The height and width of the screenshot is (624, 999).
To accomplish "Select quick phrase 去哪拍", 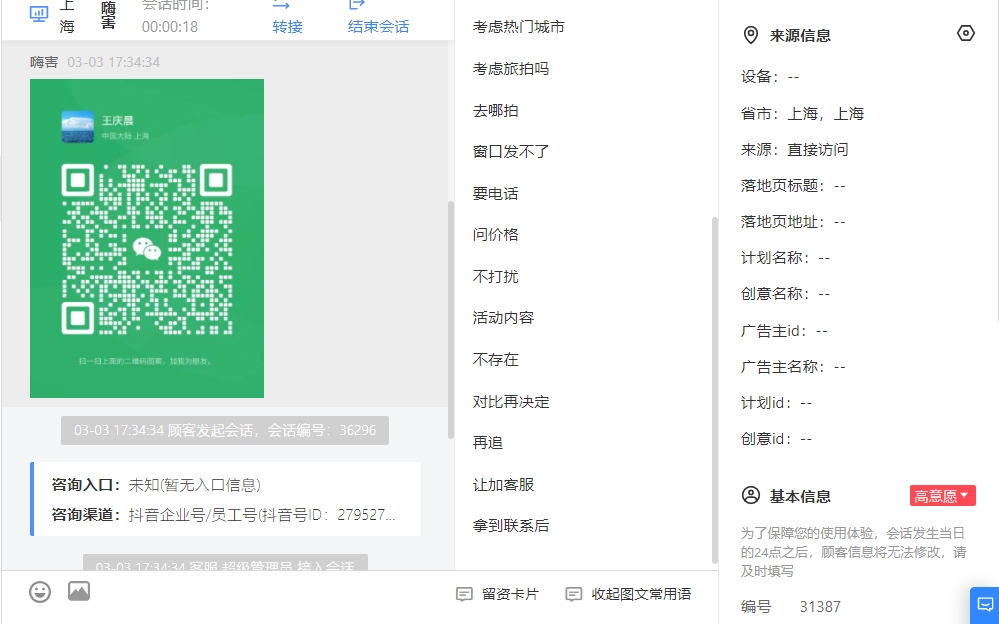I will click(x=496, y=111).
